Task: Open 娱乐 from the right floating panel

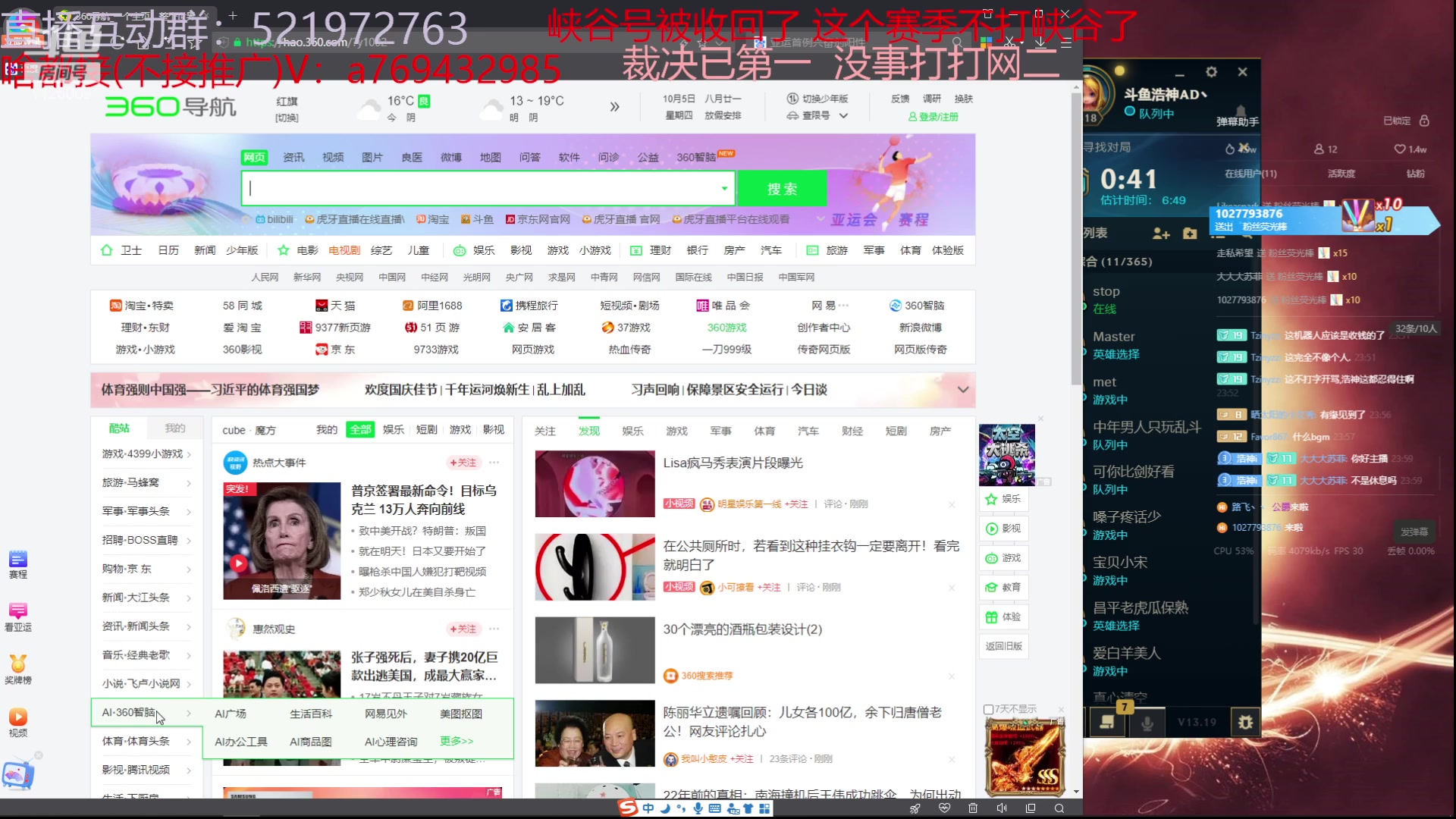Action: click(x=1003, y=499)
